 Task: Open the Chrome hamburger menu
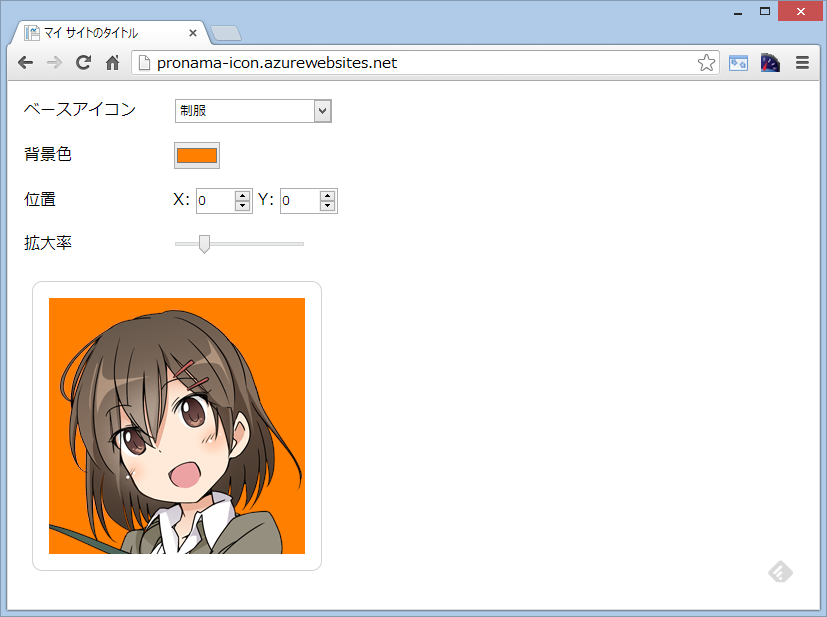tap(802, 63)
